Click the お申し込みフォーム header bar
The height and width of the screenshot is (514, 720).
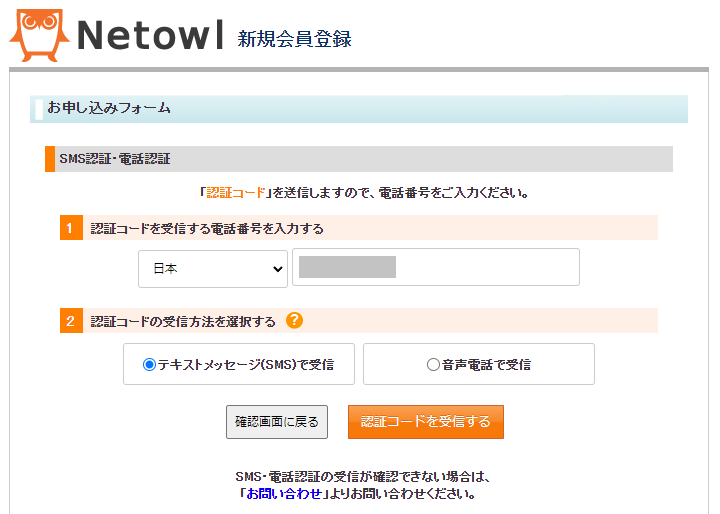(x=359, y=109)
